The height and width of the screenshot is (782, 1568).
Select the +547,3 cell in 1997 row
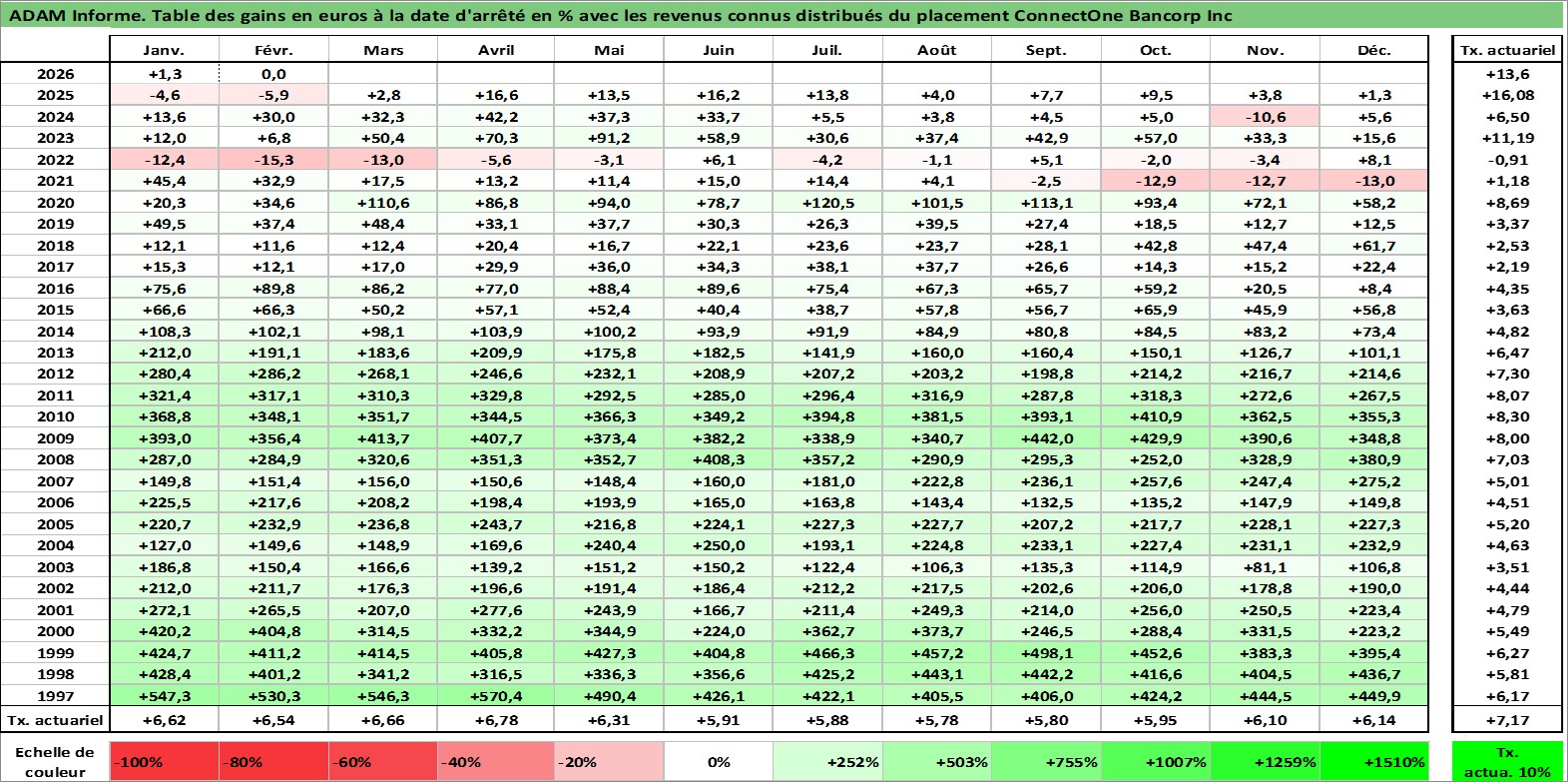tap(164, 696)
